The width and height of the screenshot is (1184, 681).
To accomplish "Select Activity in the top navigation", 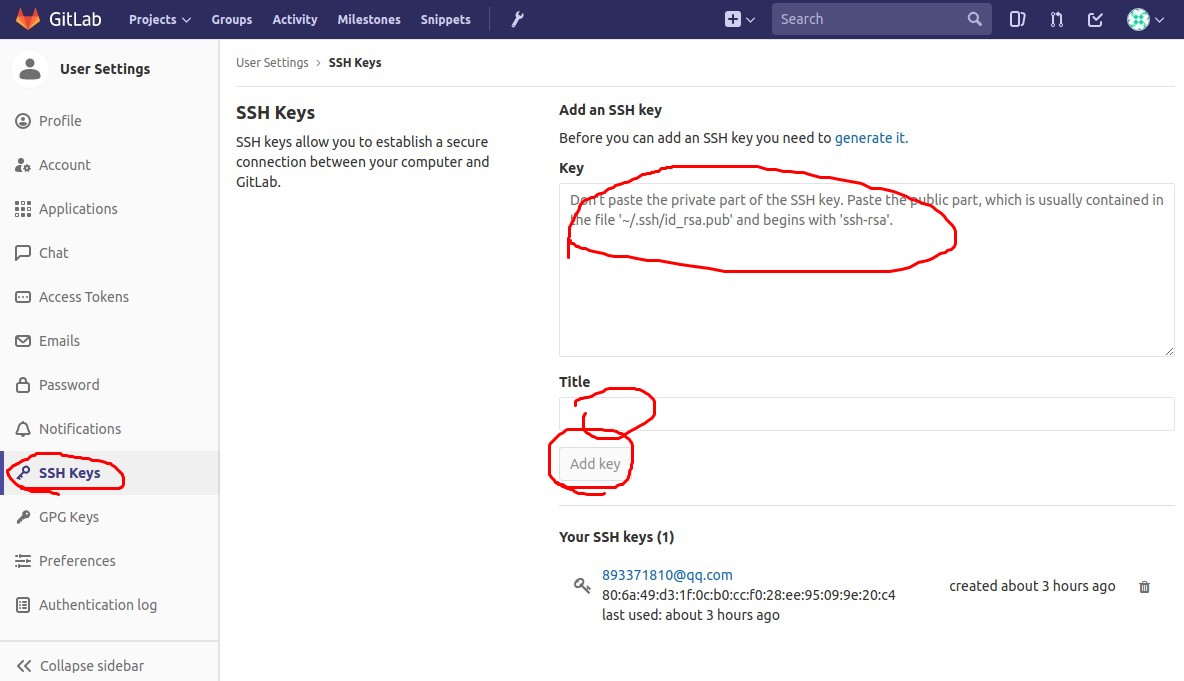I will click(295, 19).
